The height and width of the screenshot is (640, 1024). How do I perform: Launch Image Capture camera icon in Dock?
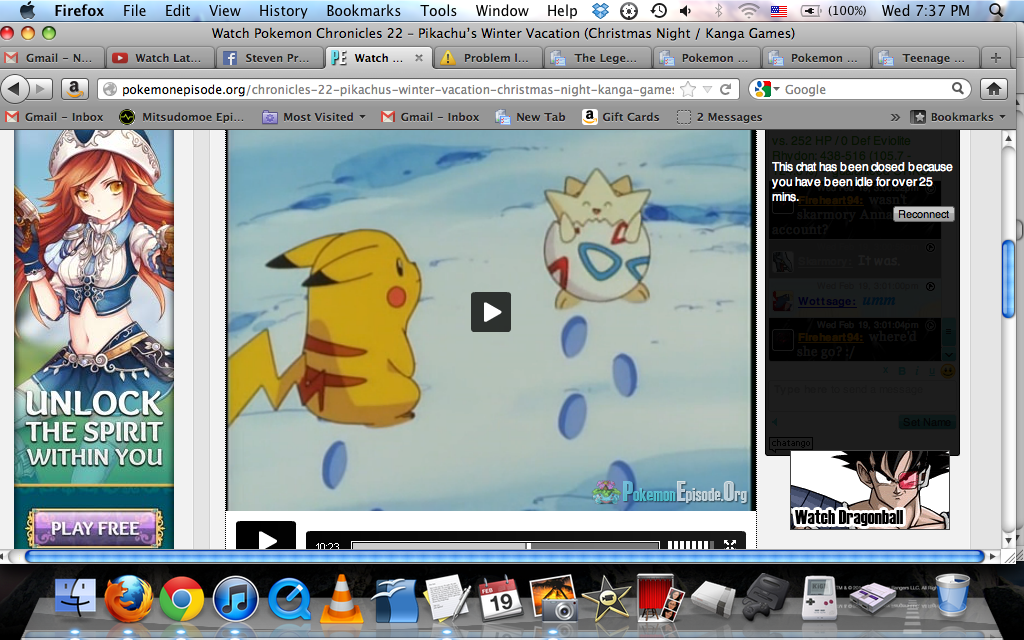[x=553, y=598]
